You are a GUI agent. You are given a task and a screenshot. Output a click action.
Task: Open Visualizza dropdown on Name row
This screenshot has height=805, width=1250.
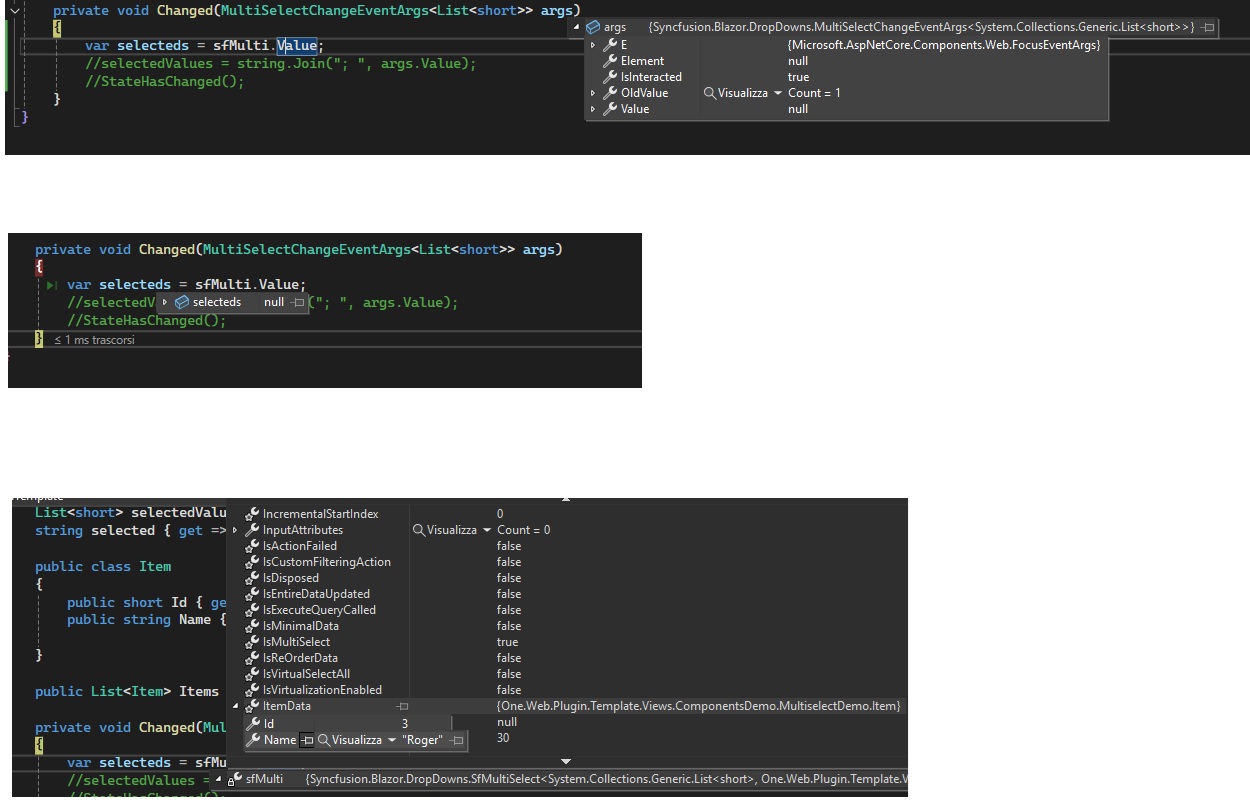(392, 740)
